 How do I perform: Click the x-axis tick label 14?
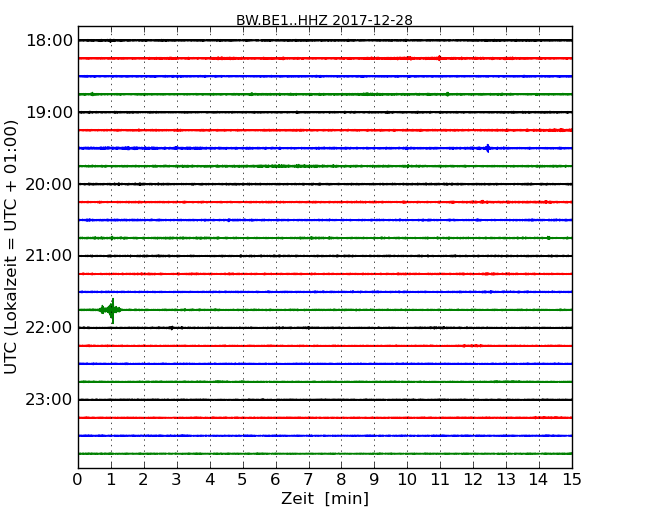[x=539, y=480]
